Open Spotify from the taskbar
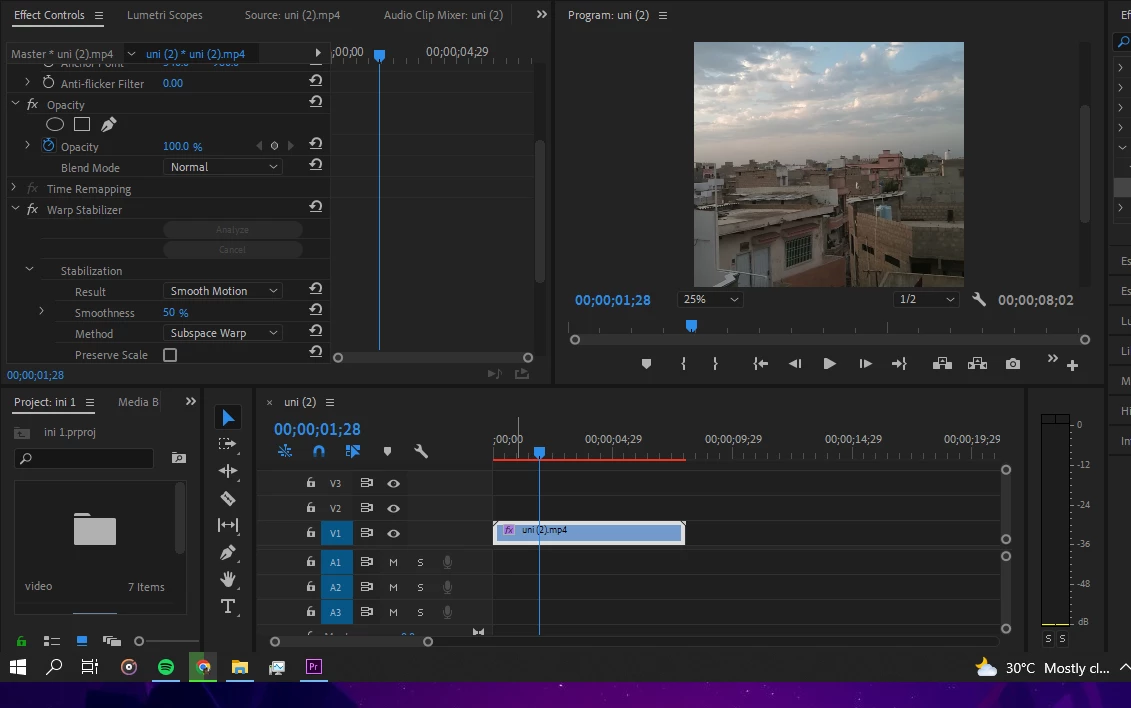This screenshot has height=708, width=1131. point(166,667)
